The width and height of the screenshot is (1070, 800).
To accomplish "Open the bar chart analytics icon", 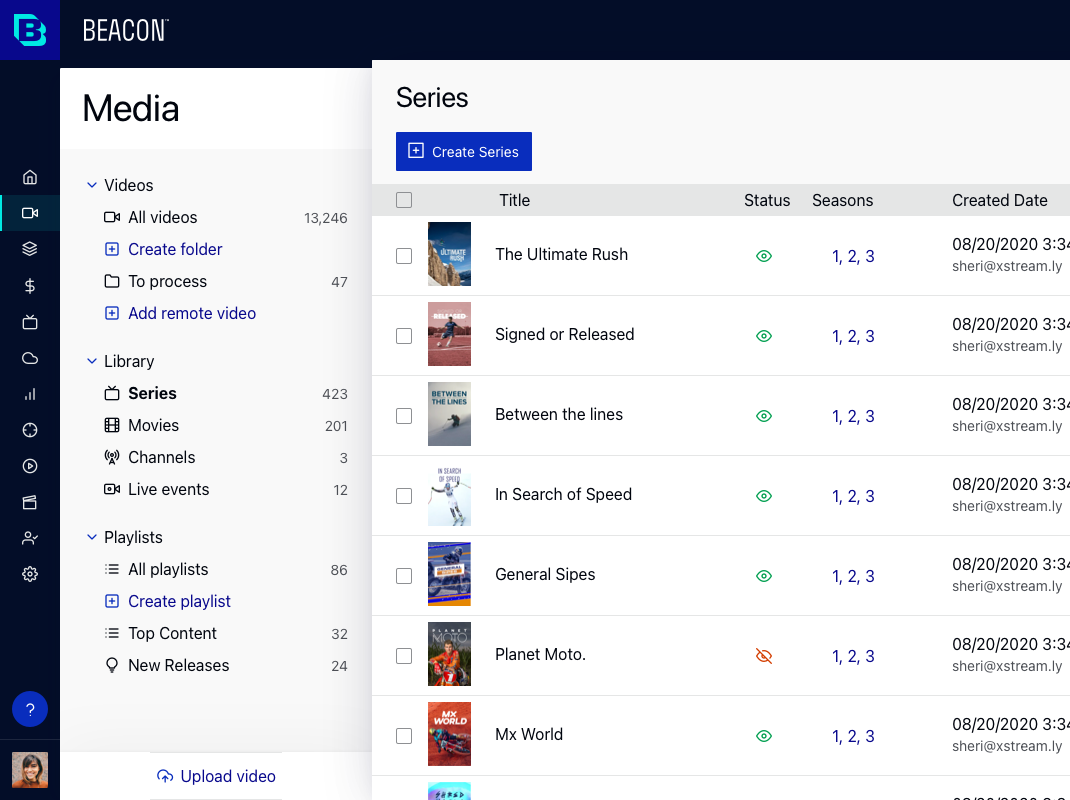I will [30, 394].
